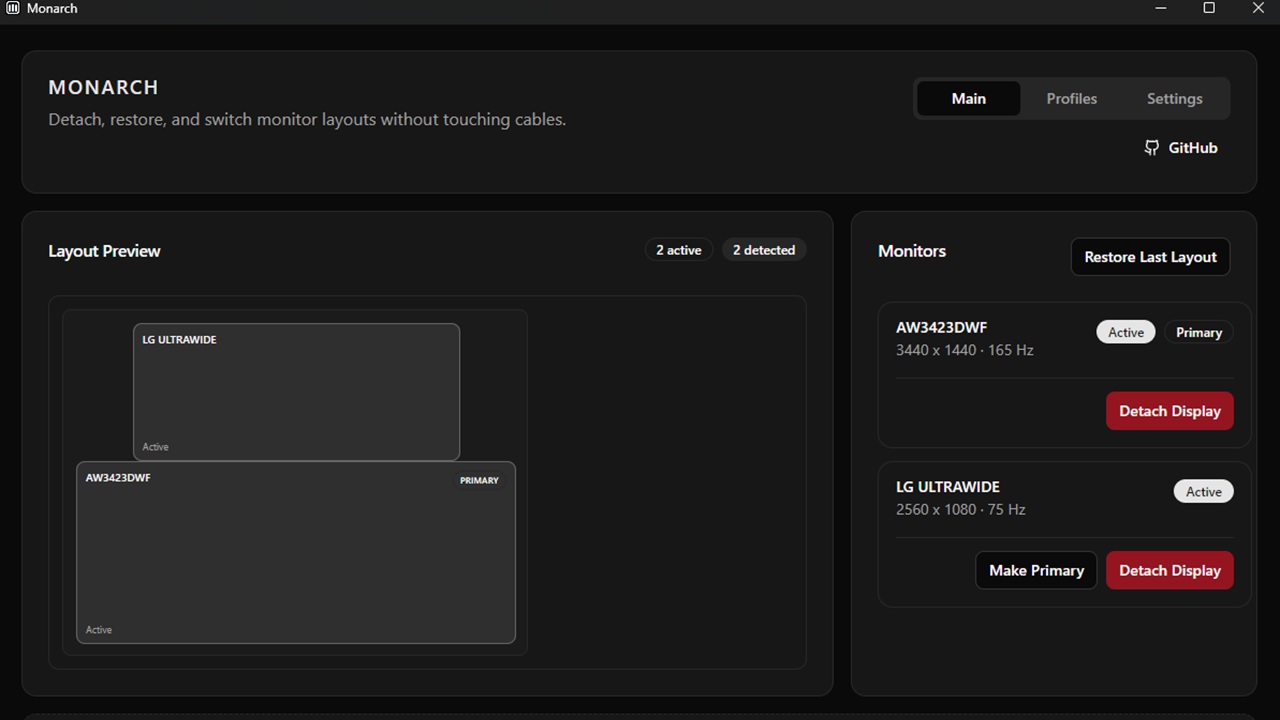
Task: Detach the LG ULTRAWIDE display
Action: [x=1169, y=570]
